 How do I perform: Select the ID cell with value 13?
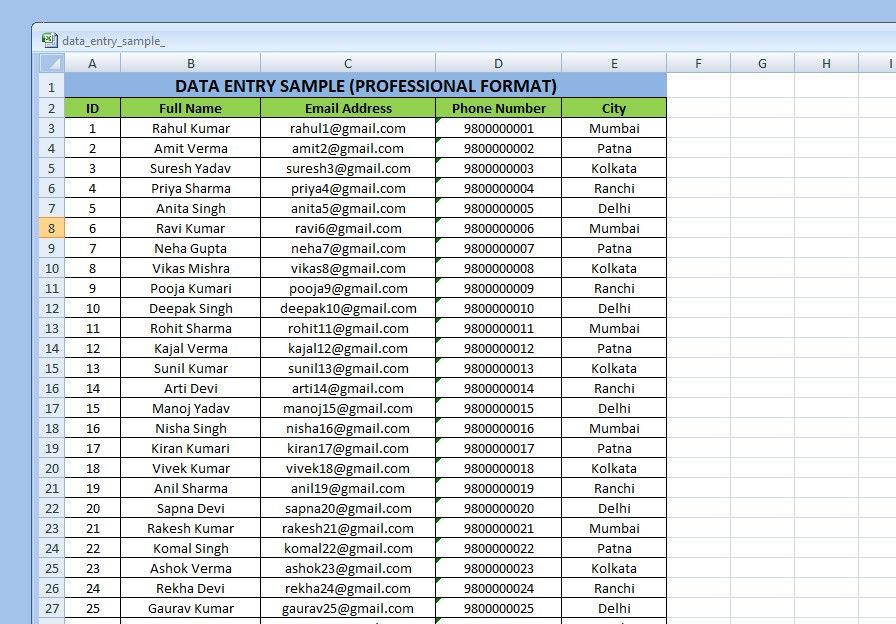(93, 368)
